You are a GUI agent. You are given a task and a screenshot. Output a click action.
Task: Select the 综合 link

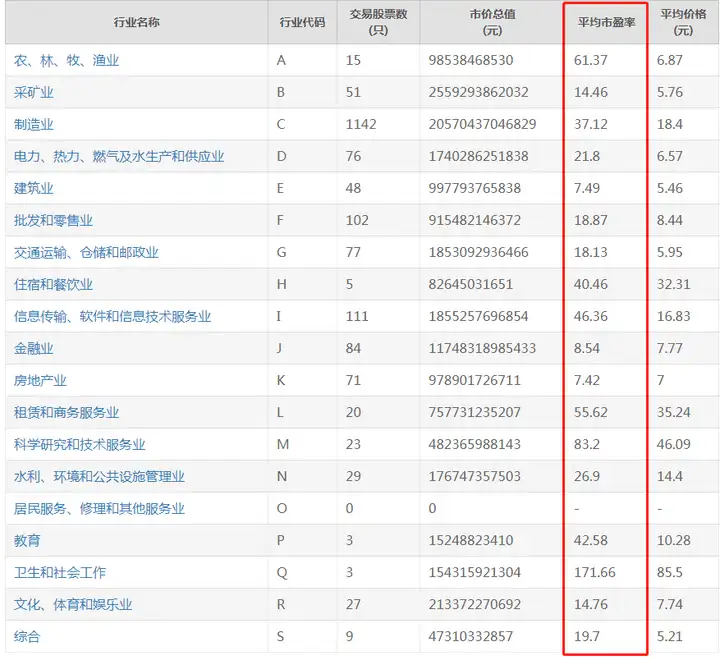click(27, 637)
